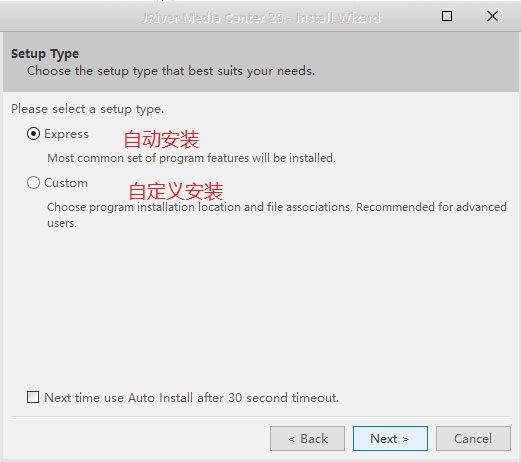This screenshot has width=521, height=462.
Task: Select the Custom setup type radio button
Action: [x=33, y=183]
